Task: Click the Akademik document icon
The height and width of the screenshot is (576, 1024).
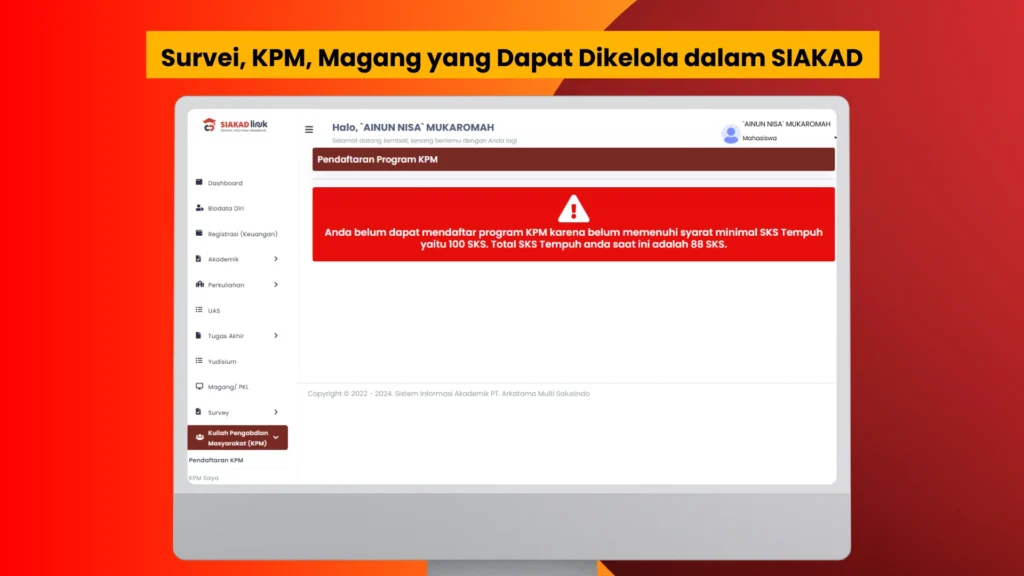Action: coord(199,259)
